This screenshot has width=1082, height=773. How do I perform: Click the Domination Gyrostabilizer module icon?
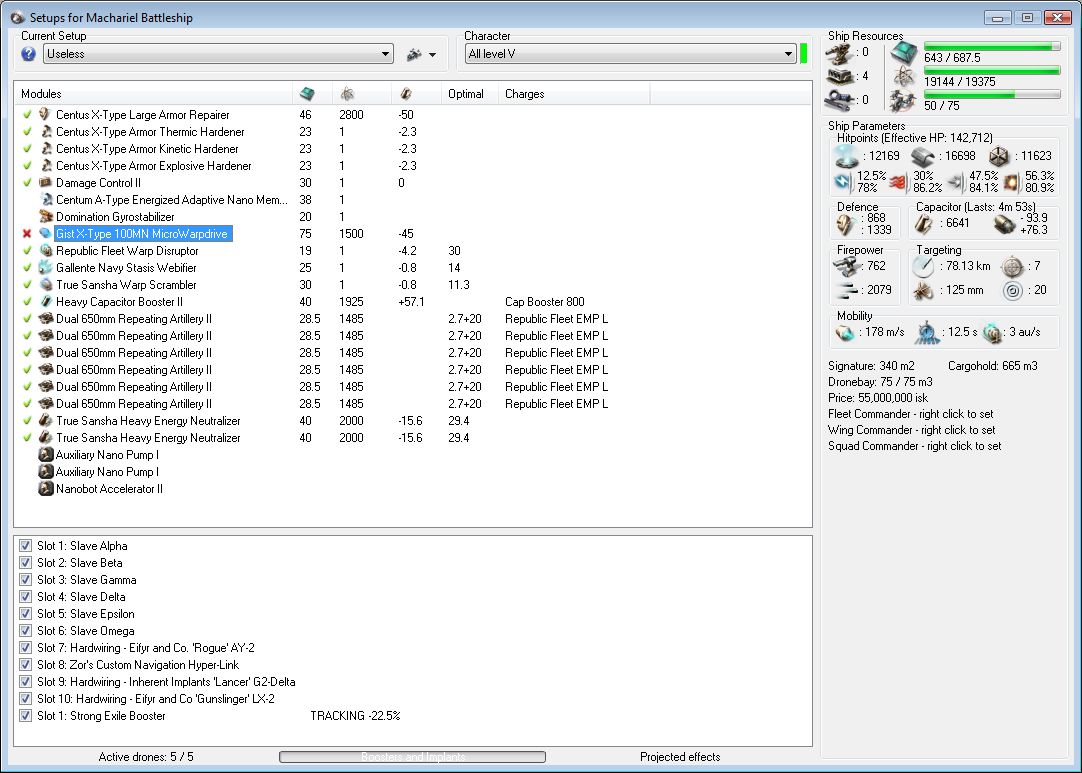pyautogui.click(x=45, y=217)
